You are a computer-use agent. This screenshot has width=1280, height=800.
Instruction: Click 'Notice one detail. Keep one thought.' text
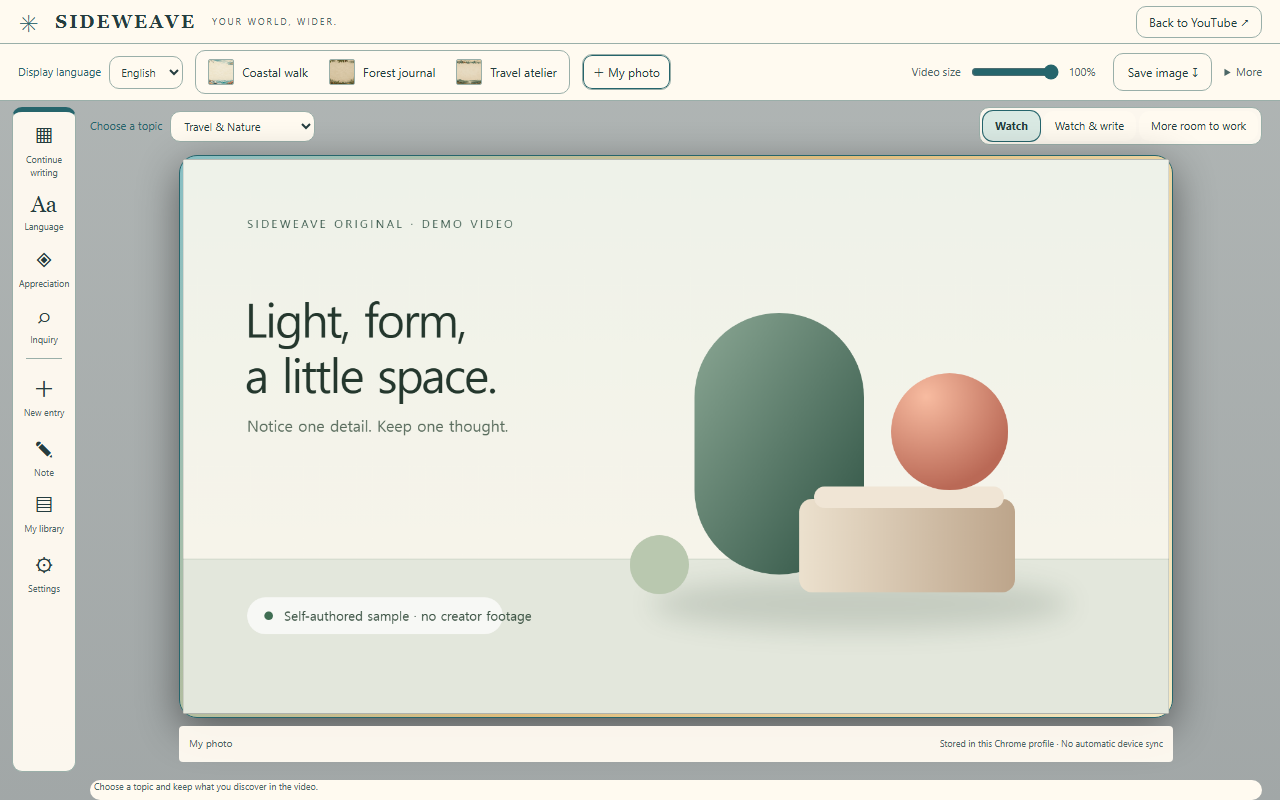[378, 427]
